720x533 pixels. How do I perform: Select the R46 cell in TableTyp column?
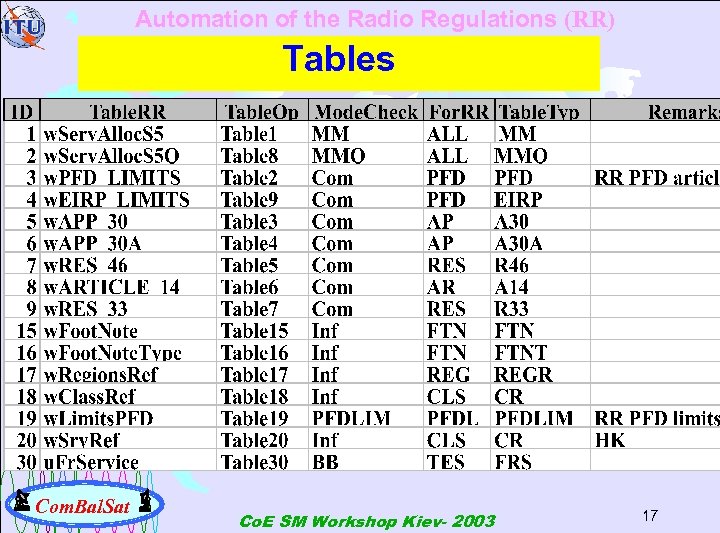pyautogui.click(x=542, y=265)
